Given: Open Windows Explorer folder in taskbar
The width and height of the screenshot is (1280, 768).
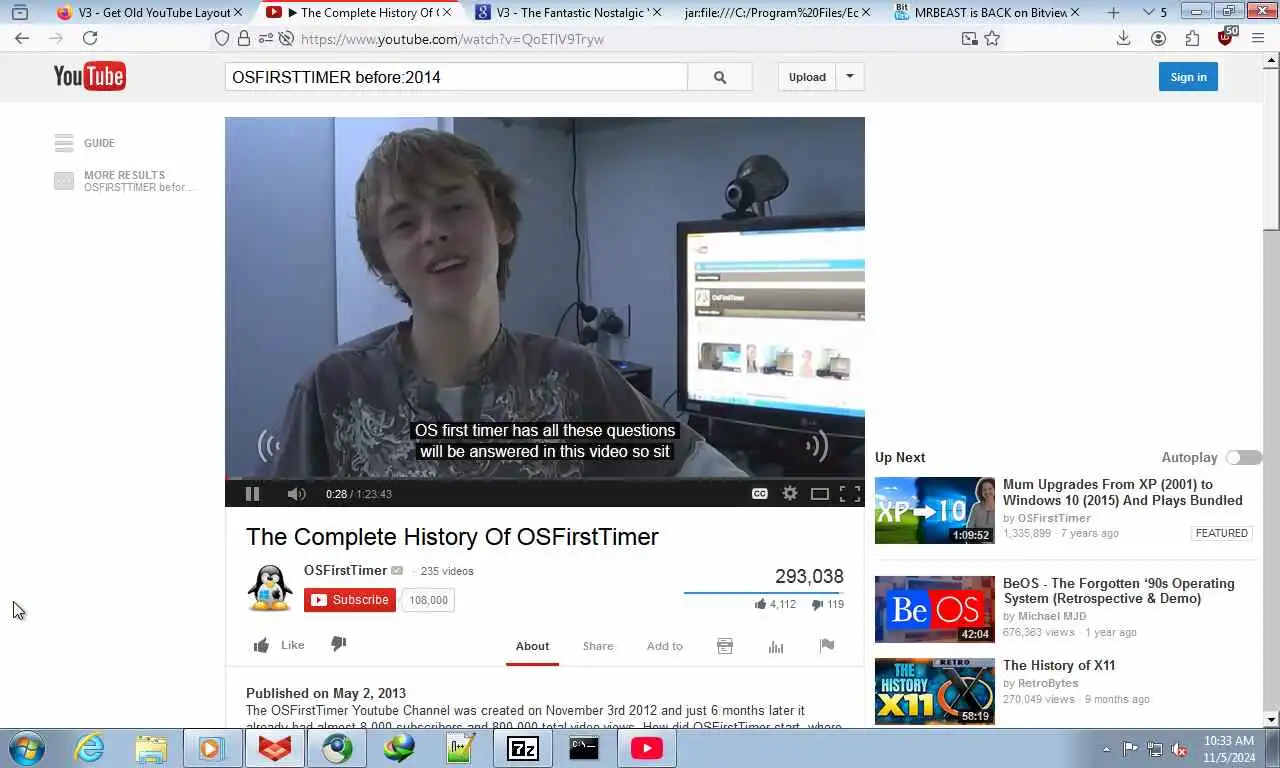Looking at the screenshot, I should [151, 748].
